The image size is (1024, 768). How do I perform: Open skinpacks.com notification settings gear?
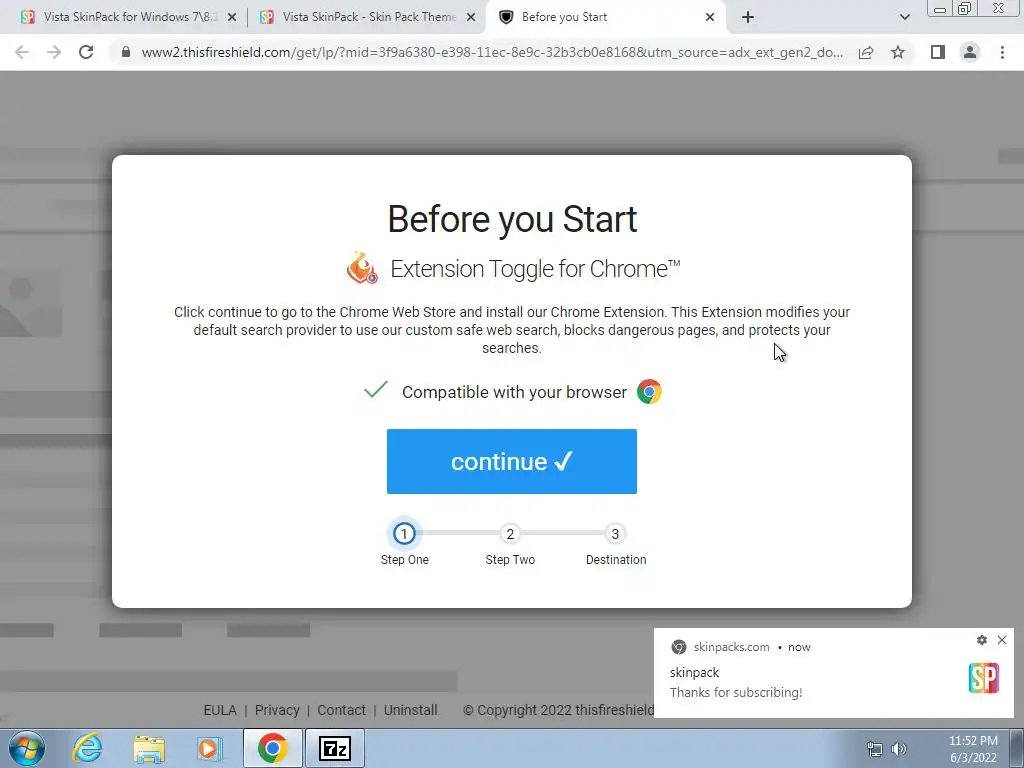(982, 640)
